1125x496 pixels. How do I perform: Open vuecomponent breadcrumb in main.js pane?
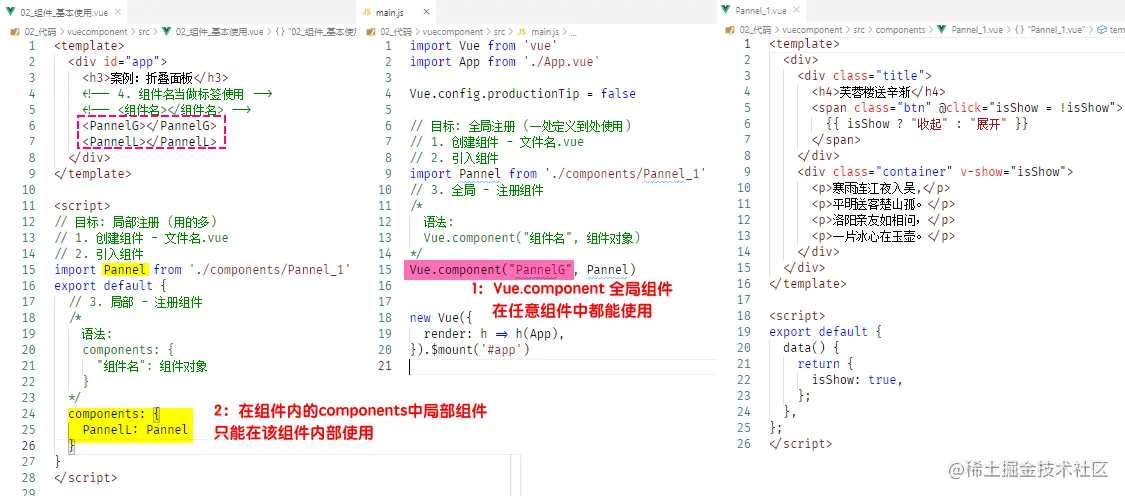click(452, 32)
